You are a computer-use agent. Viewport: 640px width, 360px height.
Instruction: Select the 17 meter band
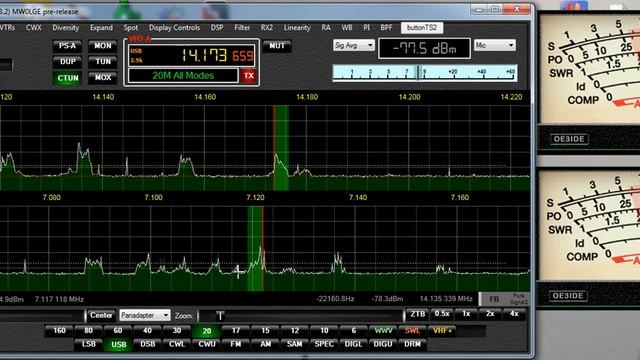coord(236,331)
